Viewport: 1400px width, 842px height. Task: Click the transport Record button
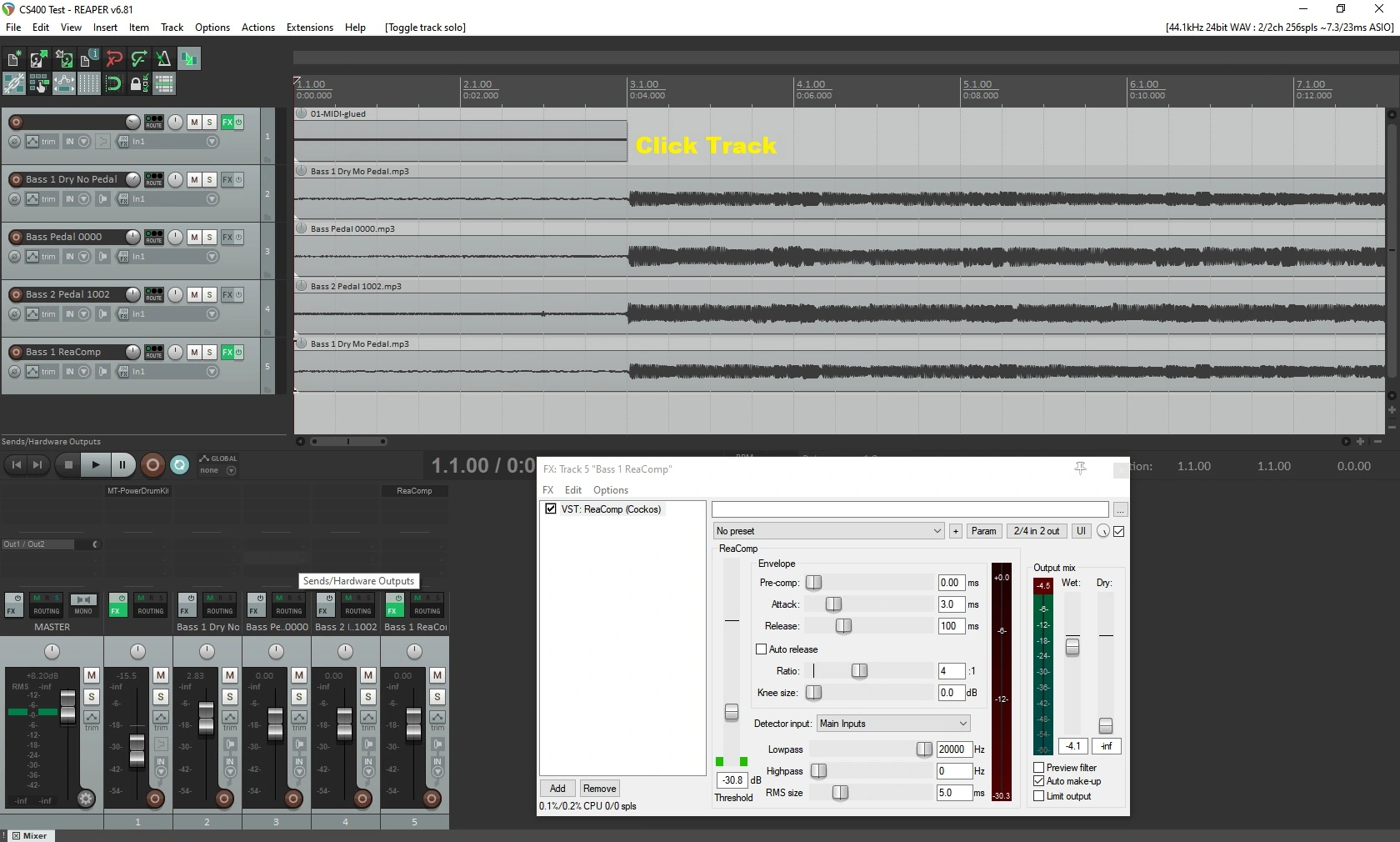pyautogui.click(x=152, y=465)
